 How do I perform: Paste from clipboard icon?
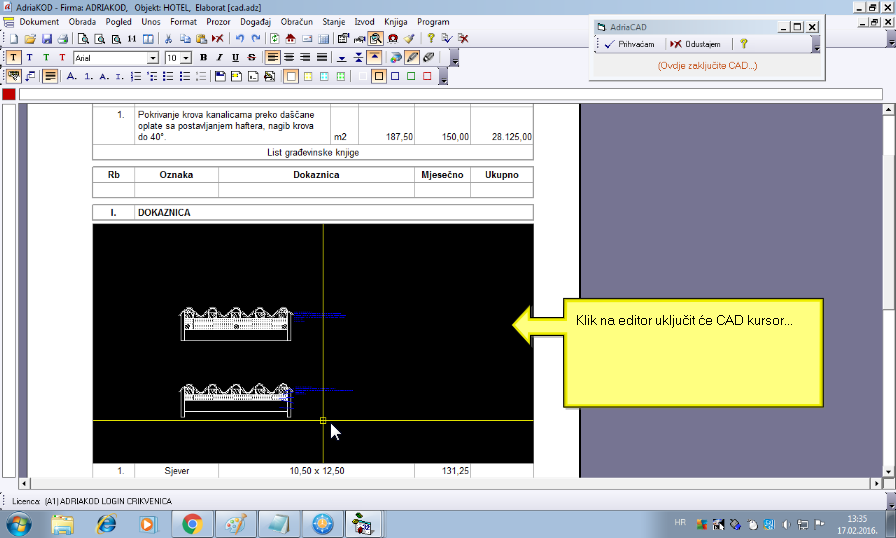click(201, 39)
